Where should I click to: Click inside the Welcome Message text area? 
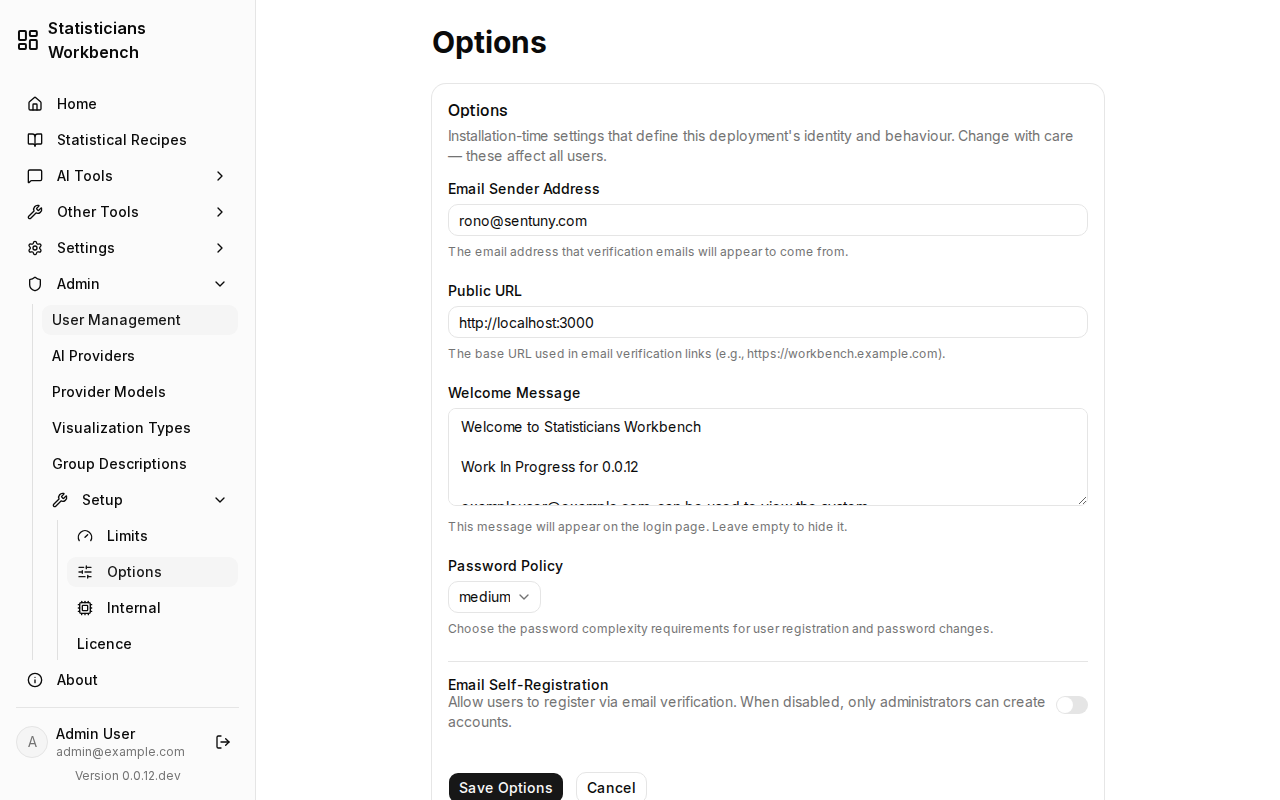[x=768, y=457]
